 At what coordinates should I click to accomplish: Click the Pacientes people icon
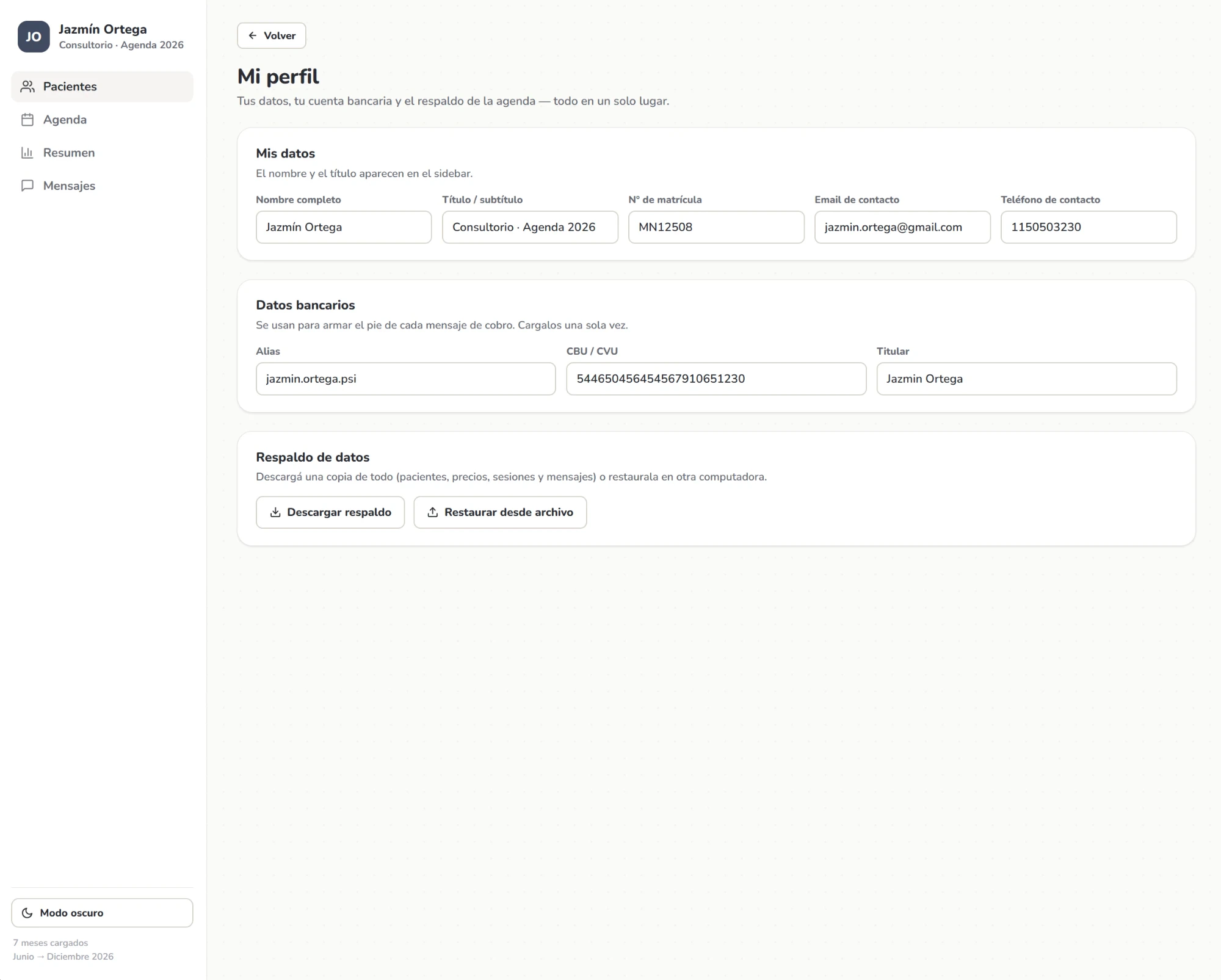pos(27,87)
